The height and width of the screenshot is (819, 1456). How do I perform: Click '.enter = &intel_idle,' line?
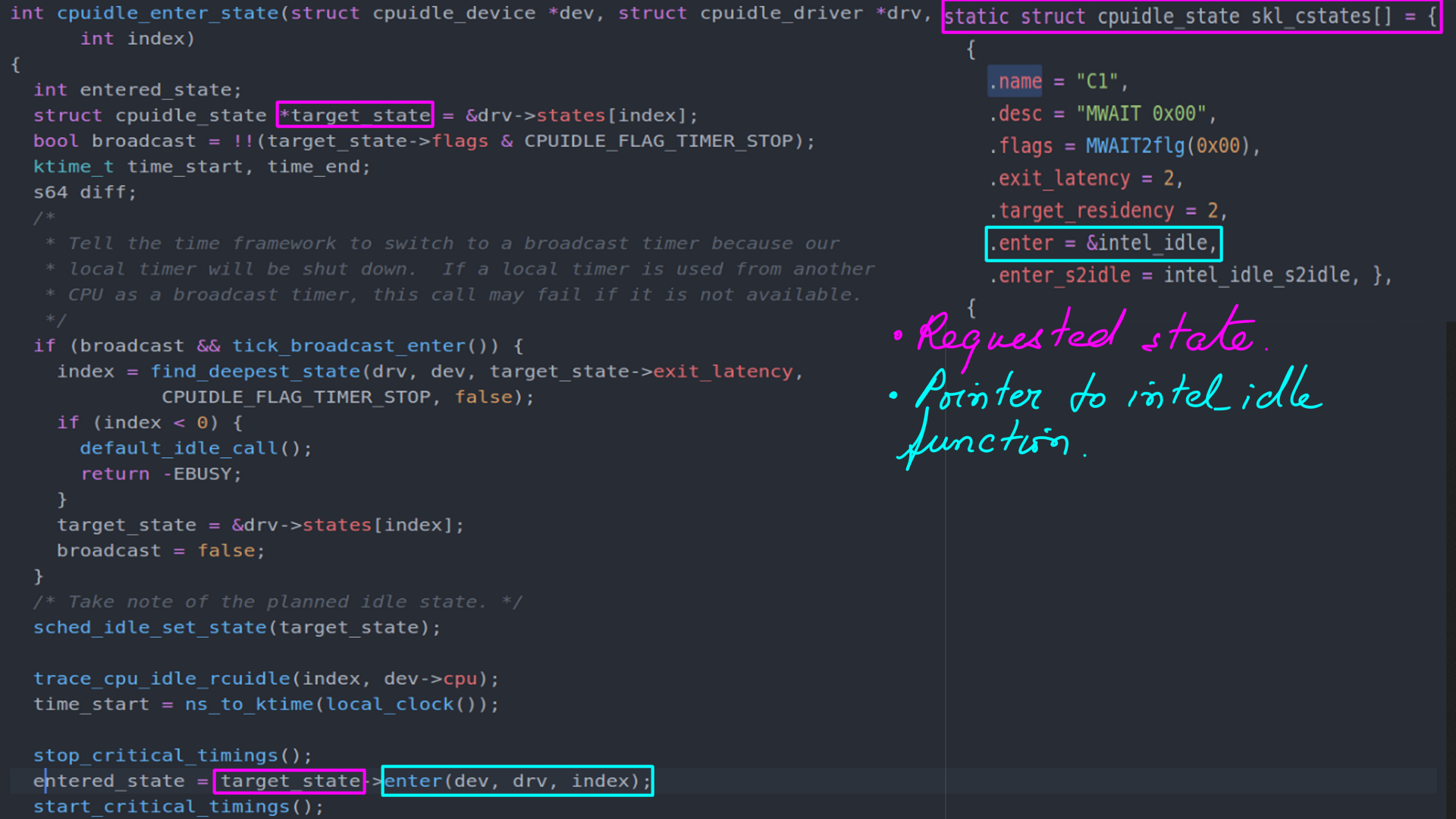[x=1103, y=243]
